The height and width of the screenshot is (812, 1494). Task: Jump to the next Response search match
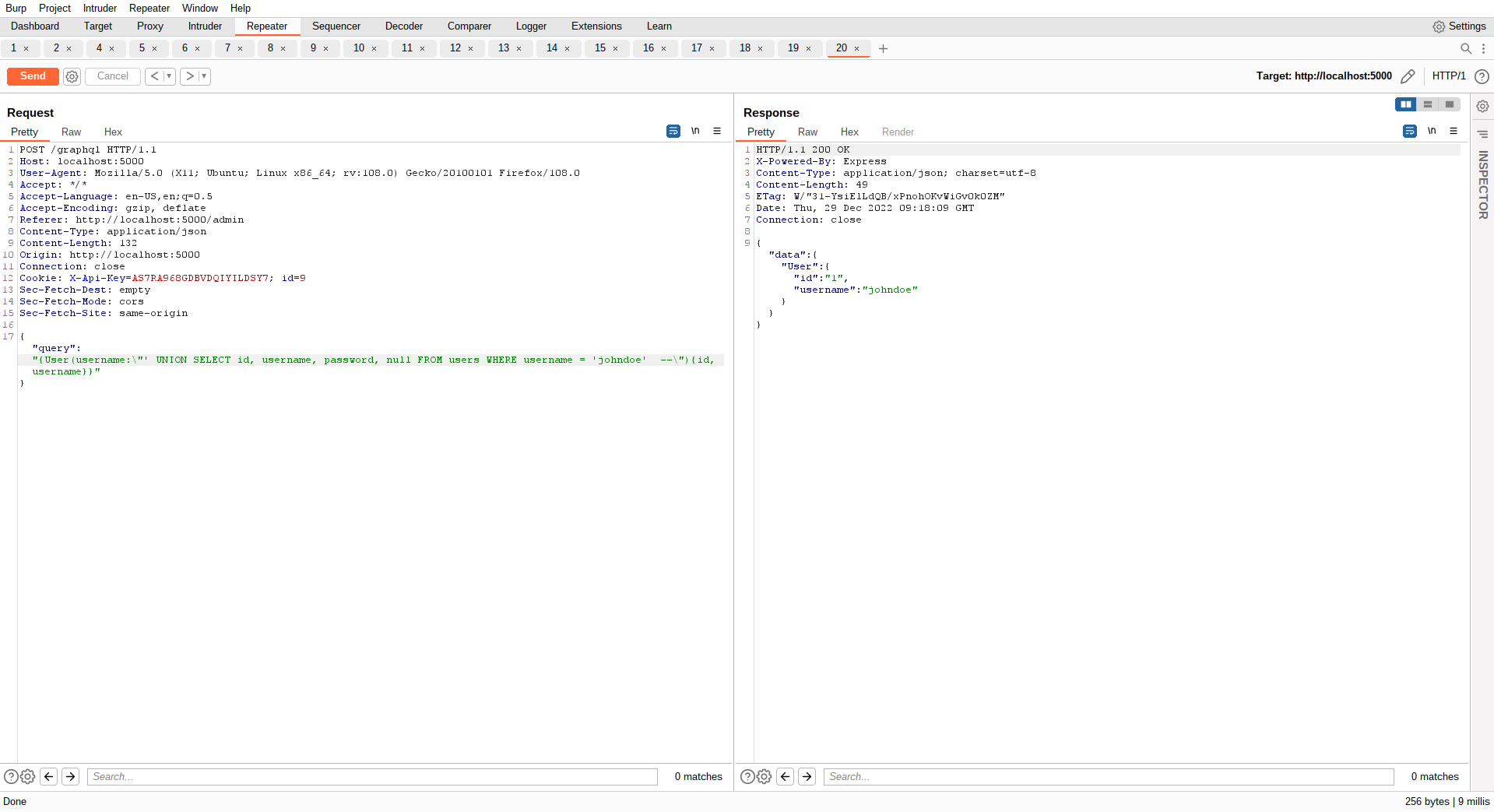point(807,776)
